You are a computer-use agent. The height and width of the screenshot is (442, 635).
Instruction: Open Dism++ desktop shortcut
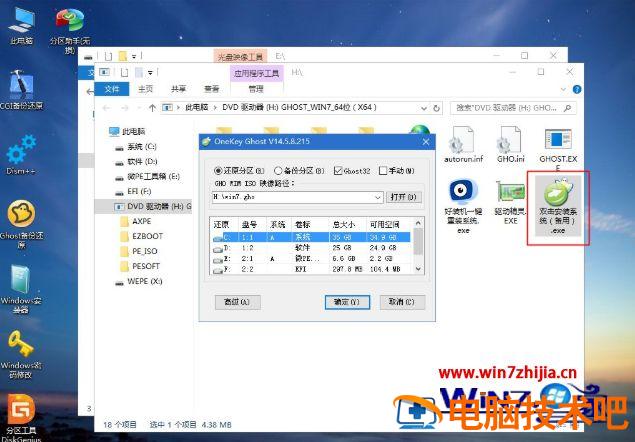[x=20, y=155]
